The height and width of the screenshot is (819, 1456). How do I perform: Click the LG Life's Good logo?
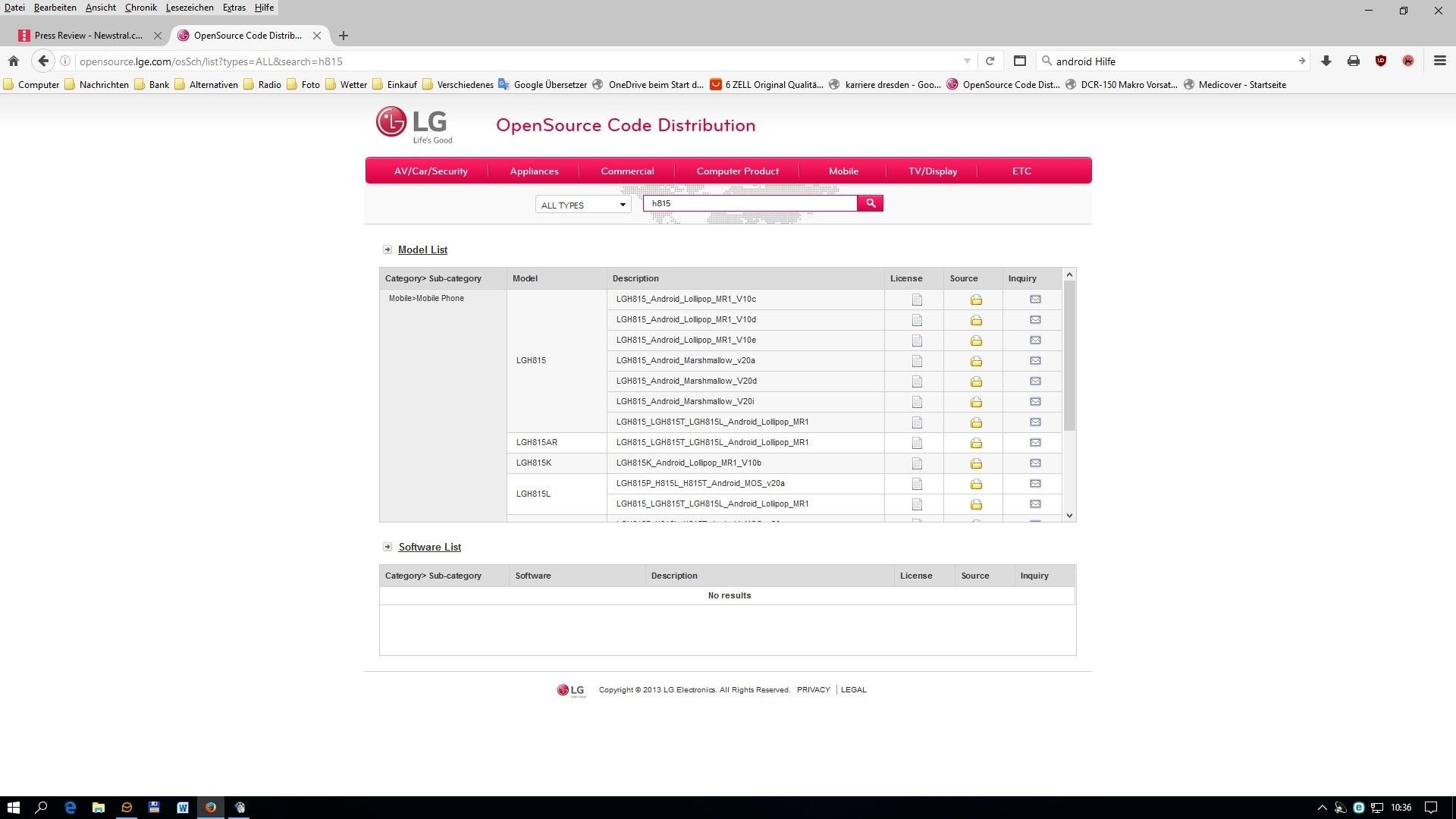414,125
